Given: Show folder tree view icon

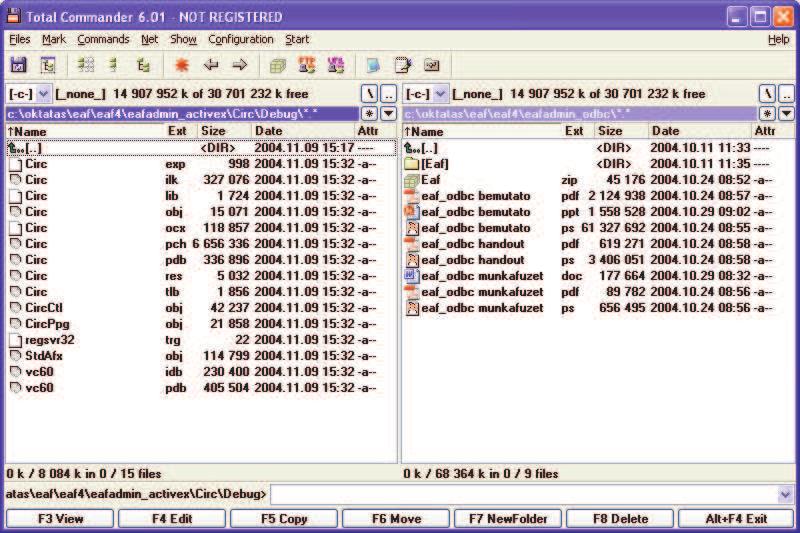Looking at the screenshot, I should point(143,65).
